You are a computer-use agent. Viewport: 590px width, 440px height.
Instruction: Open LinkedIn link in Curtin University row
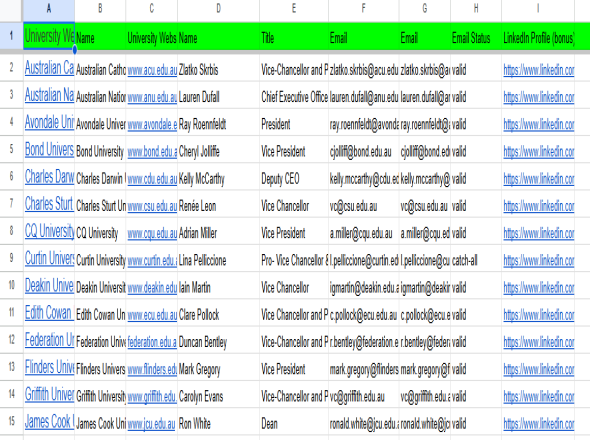tap(539, 260)
